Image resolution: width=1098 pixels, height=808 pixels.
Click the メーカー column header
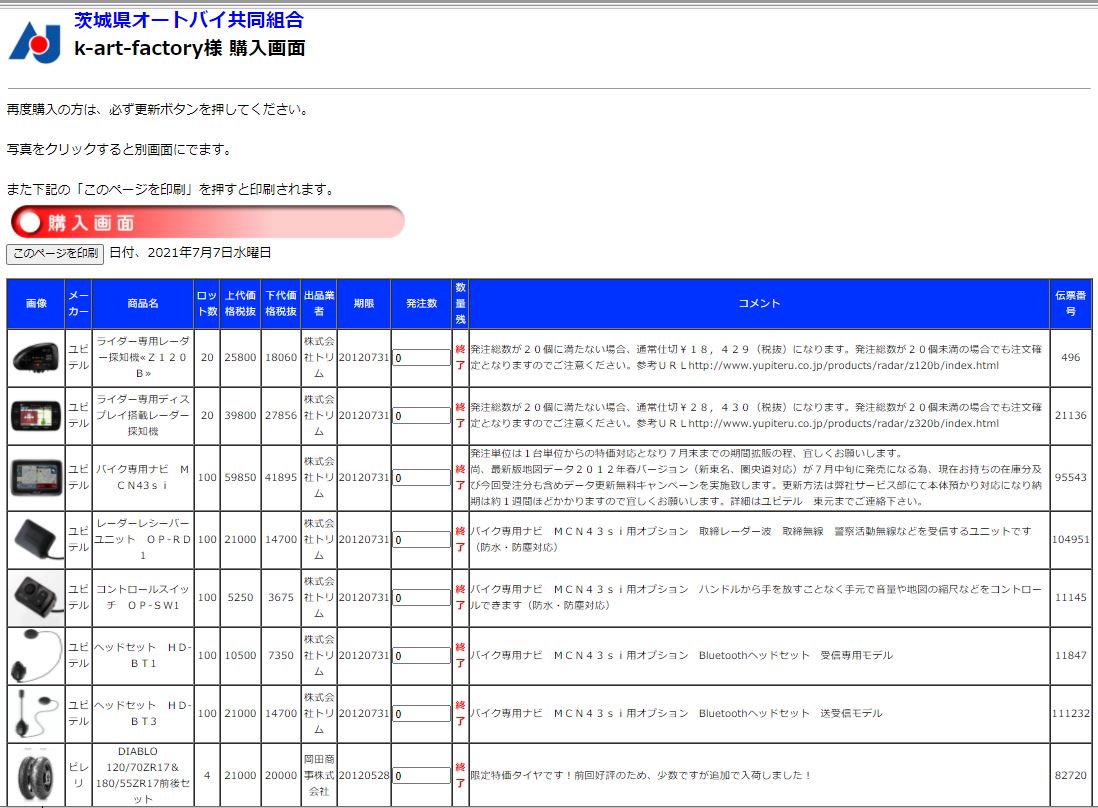78,303
